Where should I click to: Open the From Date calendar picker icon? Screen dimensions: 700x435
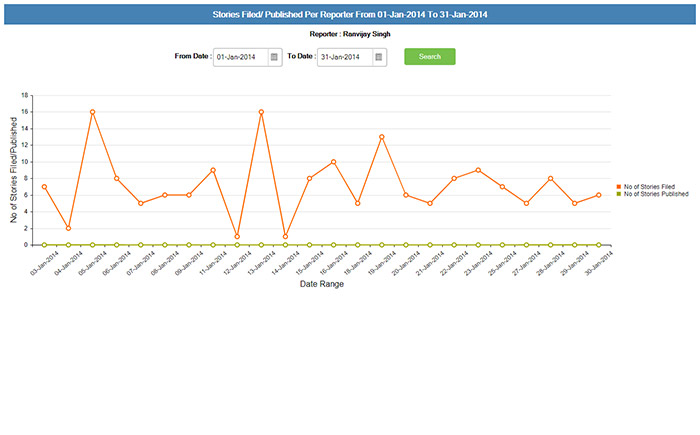coord(275,57)
